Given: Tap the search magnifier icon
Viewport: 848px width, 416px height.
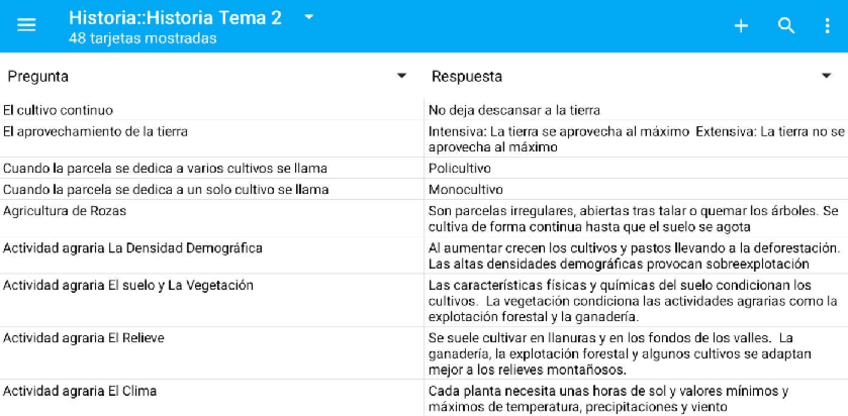Looking at the screenshot, I should tap(787, 26).
